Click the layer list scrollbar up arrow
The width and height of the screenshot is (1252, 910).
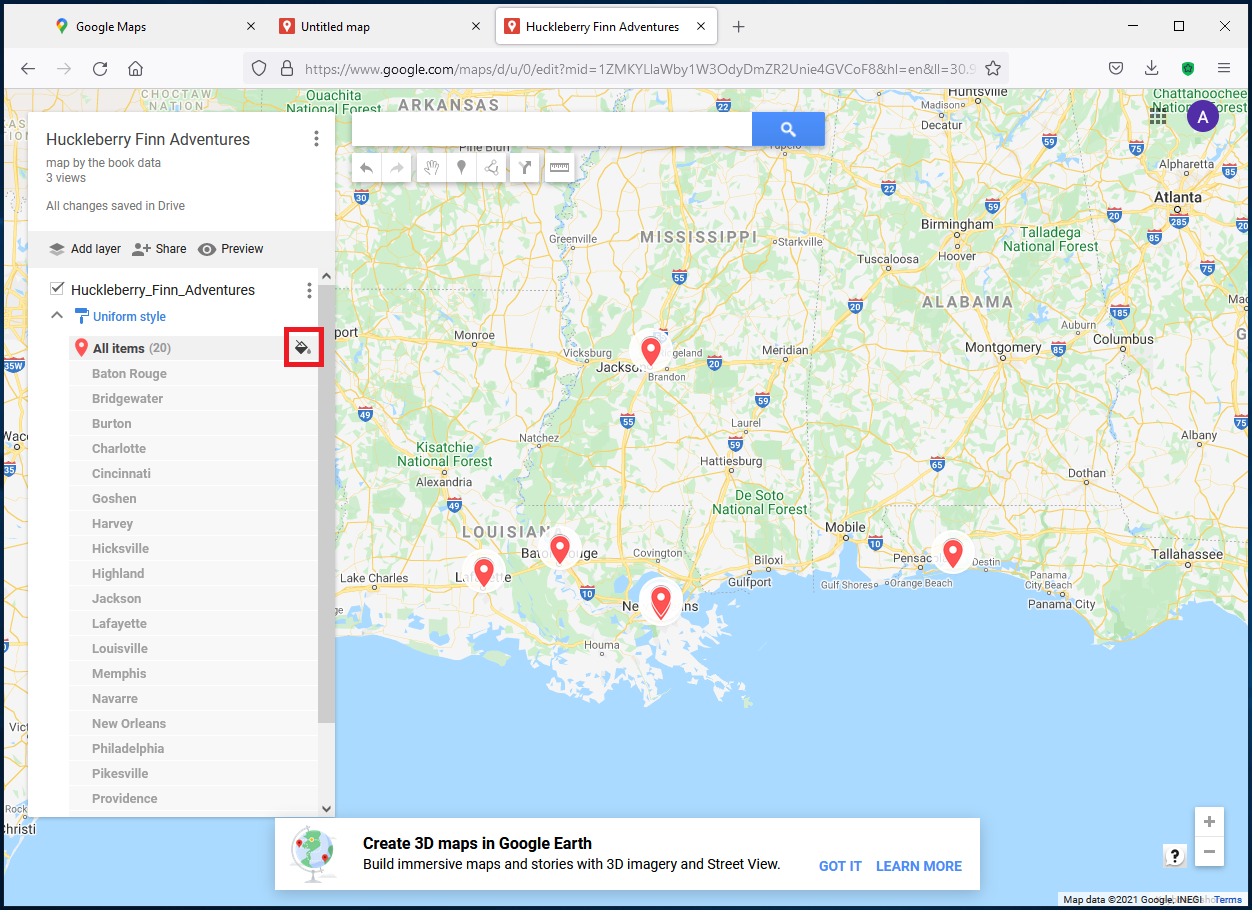click(x=326, y=277)
